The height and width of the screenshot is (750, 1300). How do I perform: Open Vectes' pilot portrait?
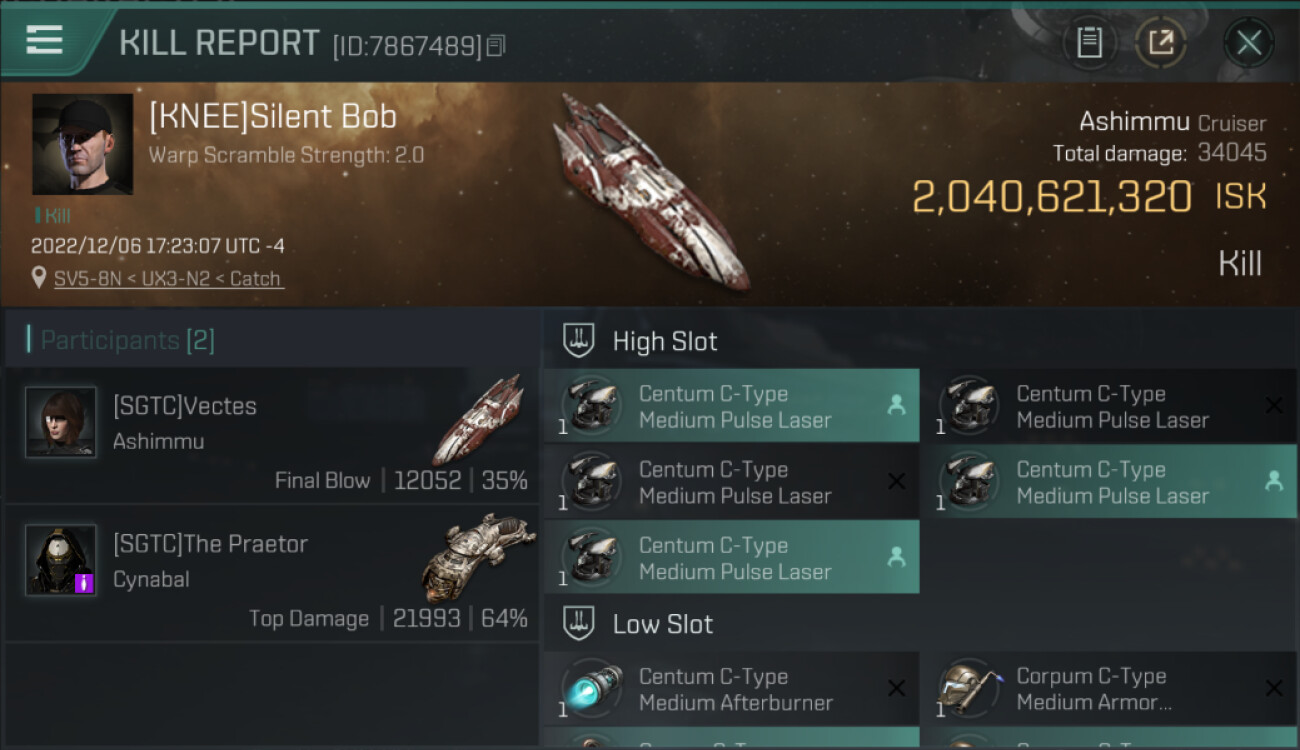(61, 422)
